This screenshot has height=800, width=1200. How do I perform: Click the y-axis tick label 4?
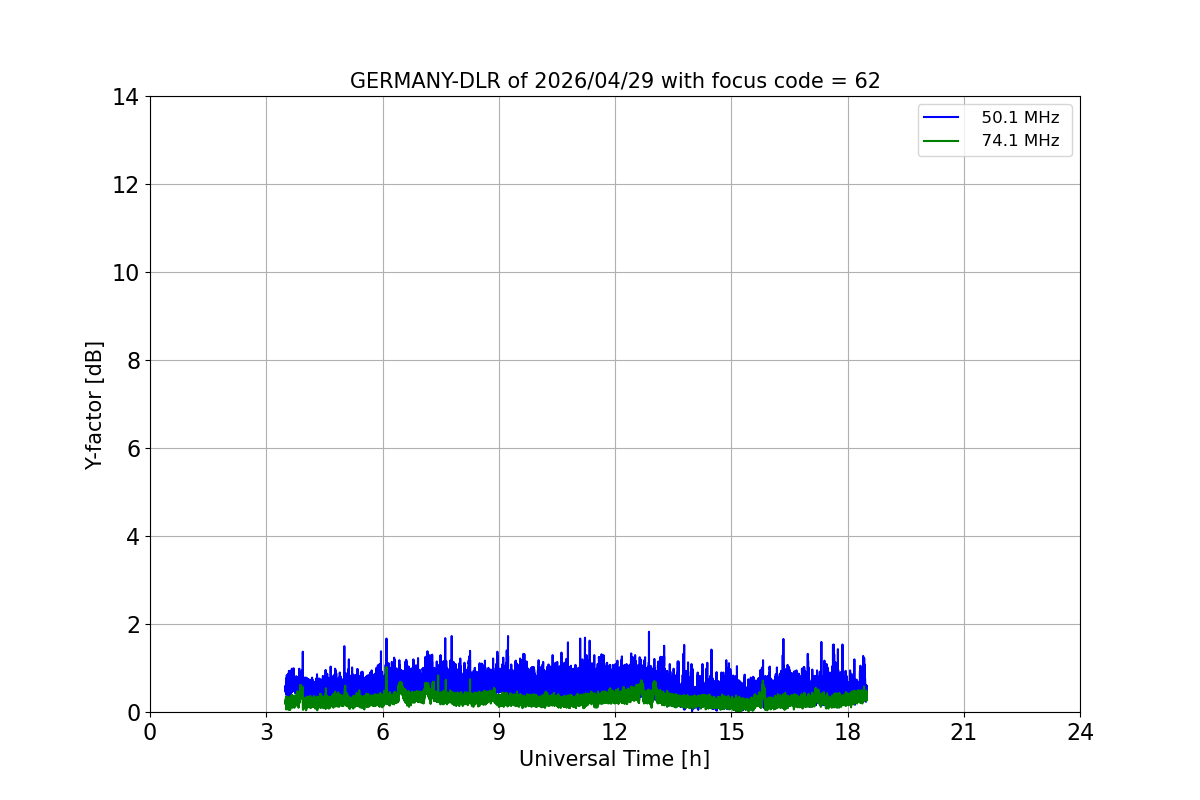tap(133, 537)
